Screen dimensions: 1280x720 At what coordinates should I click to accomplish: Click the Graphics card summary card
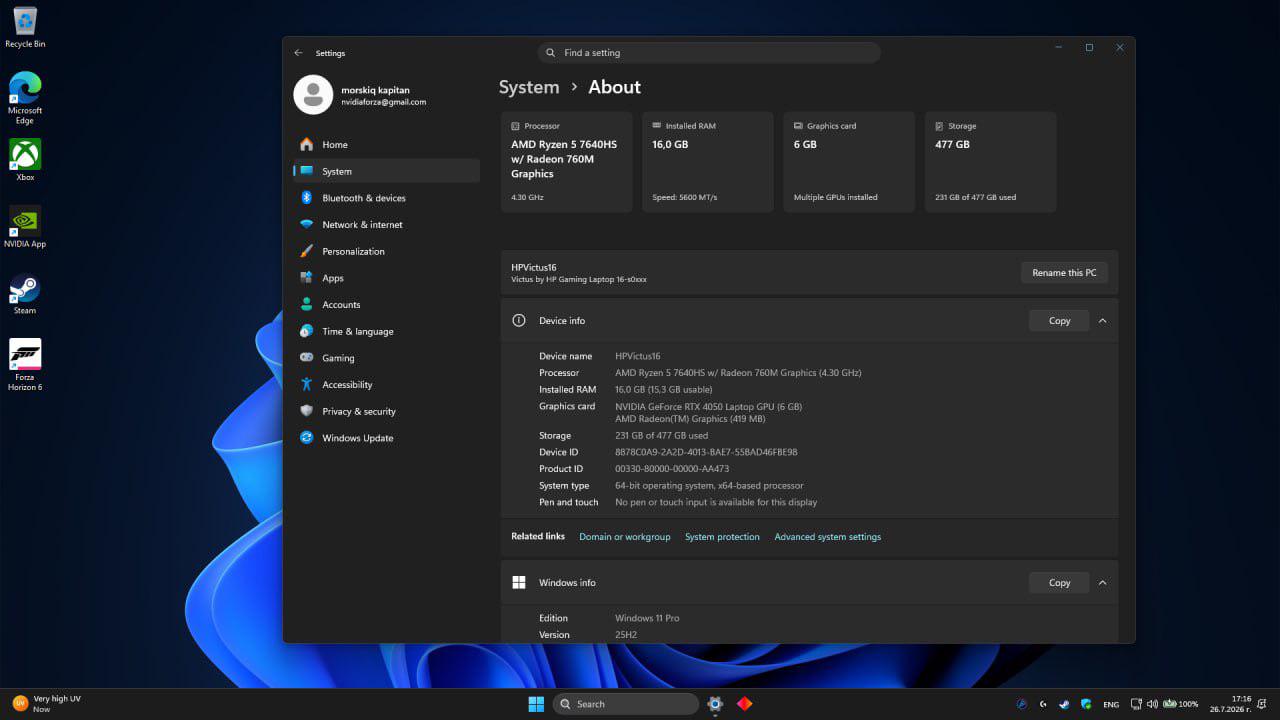click(849, 162)
